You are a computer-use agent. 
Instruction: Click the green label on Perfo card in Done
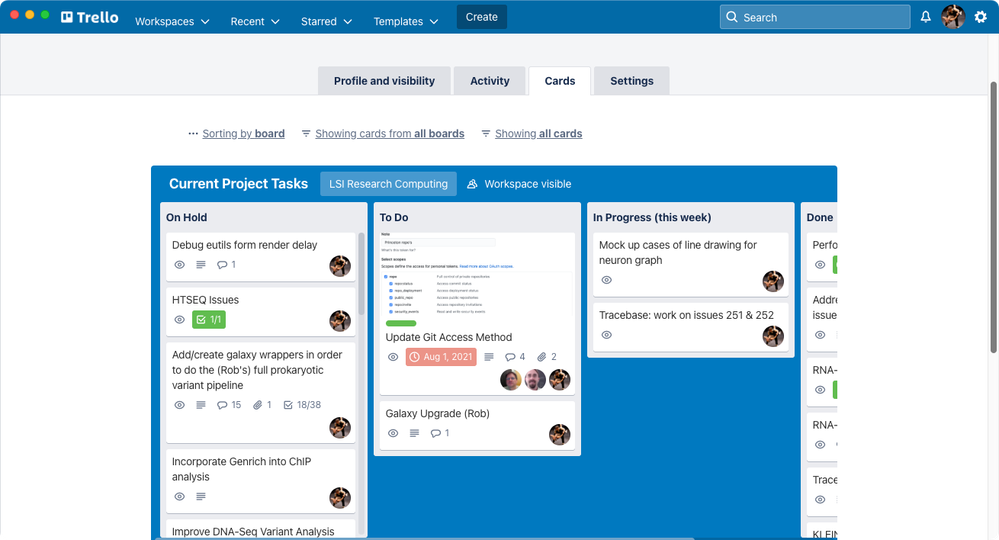pyautogui.click(x=835, y=264)
